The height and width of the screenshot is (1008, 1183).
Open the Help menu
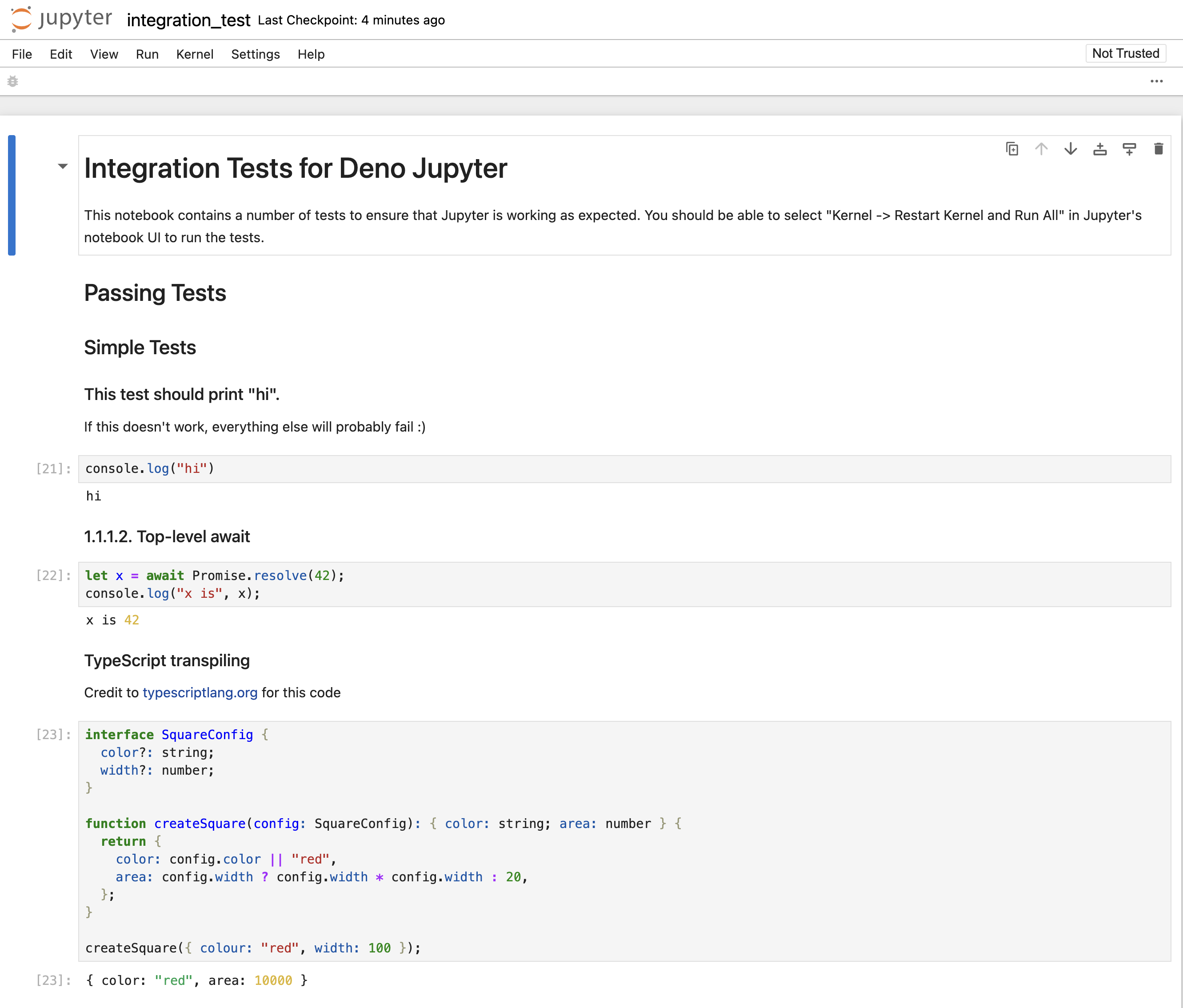pyautogui.click(x=311, y=54)
